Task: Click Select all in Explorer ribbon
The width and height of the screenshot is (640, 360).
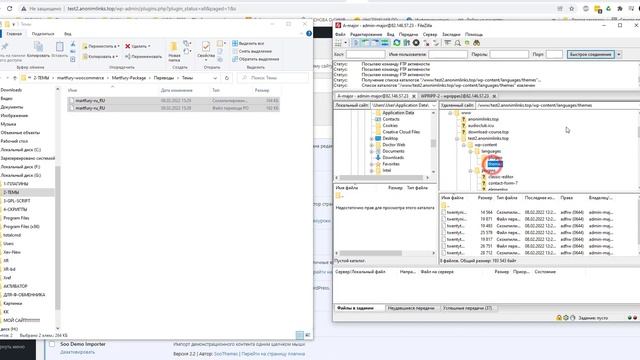Action: 248,43
